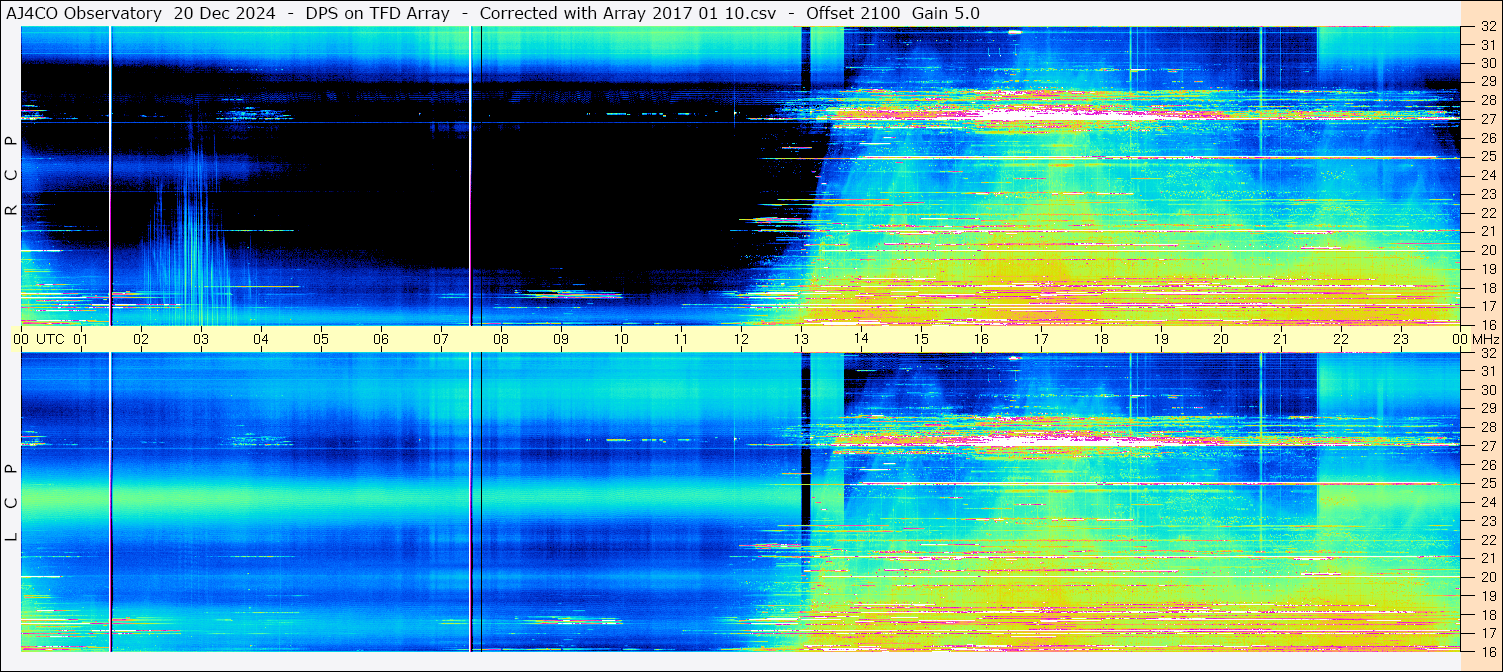This screenshot has width=1503, height=672.
Task: Select the date 20 Dec 2024 in header
Action: [224, 14]
